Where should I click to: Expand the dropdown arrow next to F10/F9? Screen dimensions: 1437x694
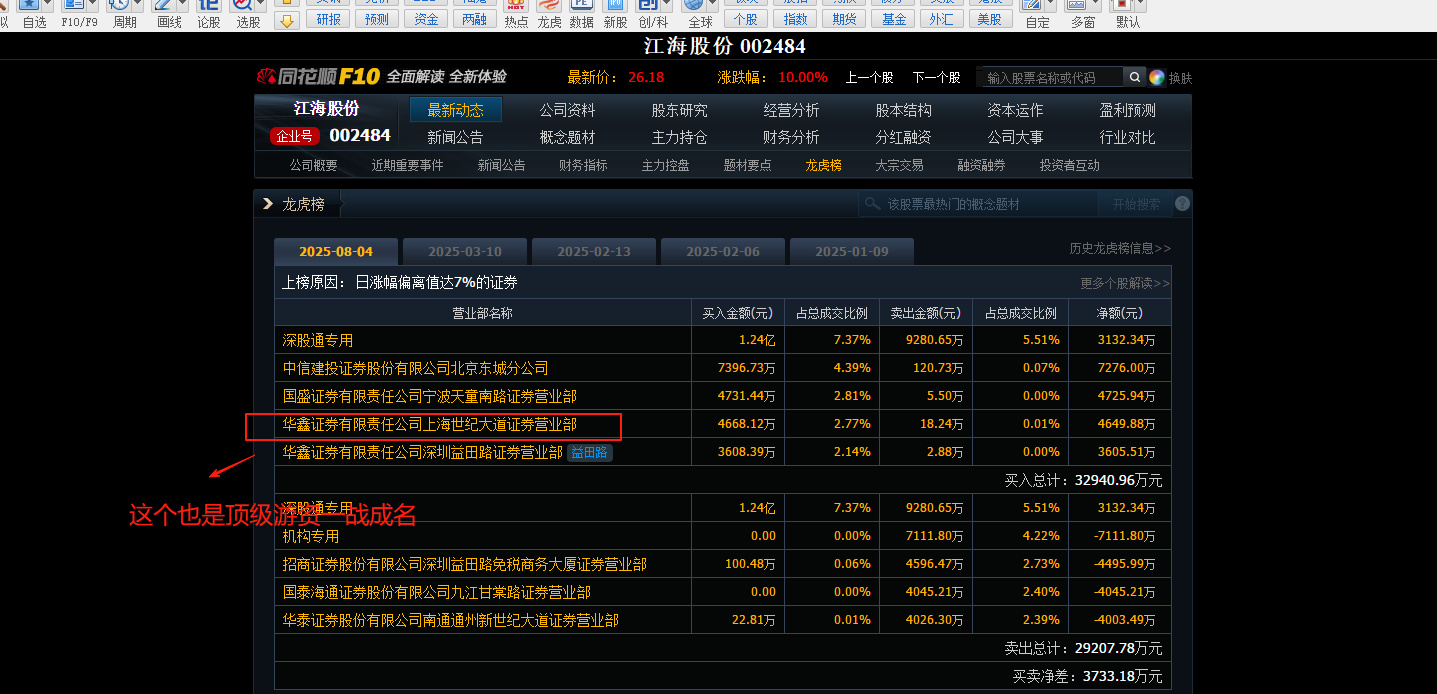(x=93, y=5)
